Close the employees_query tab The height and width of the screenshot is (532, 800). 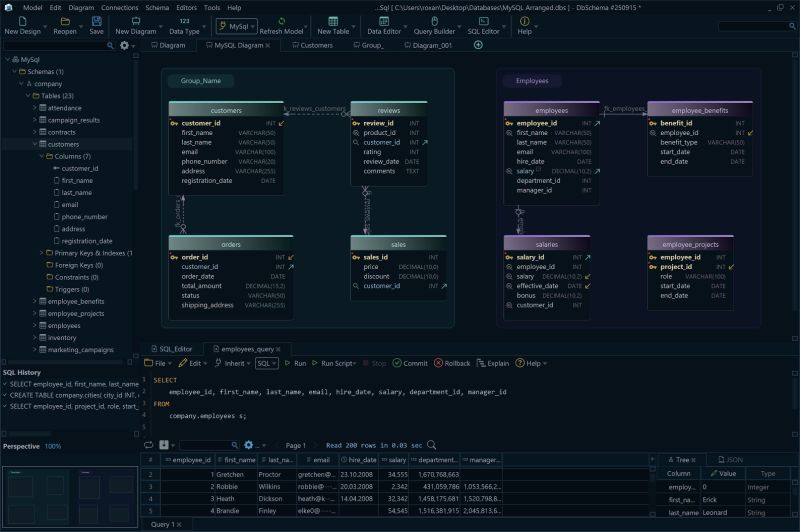point(278,349)
